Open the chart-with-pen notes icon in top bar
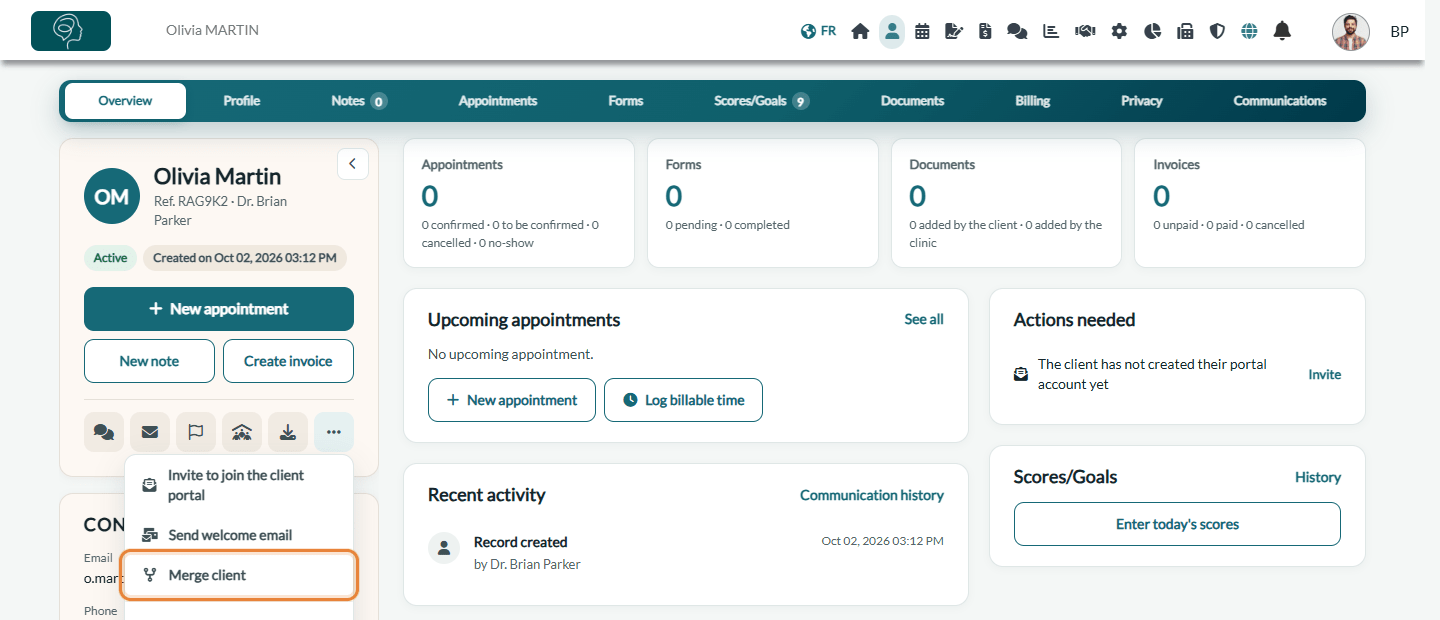 click(954, 31)
